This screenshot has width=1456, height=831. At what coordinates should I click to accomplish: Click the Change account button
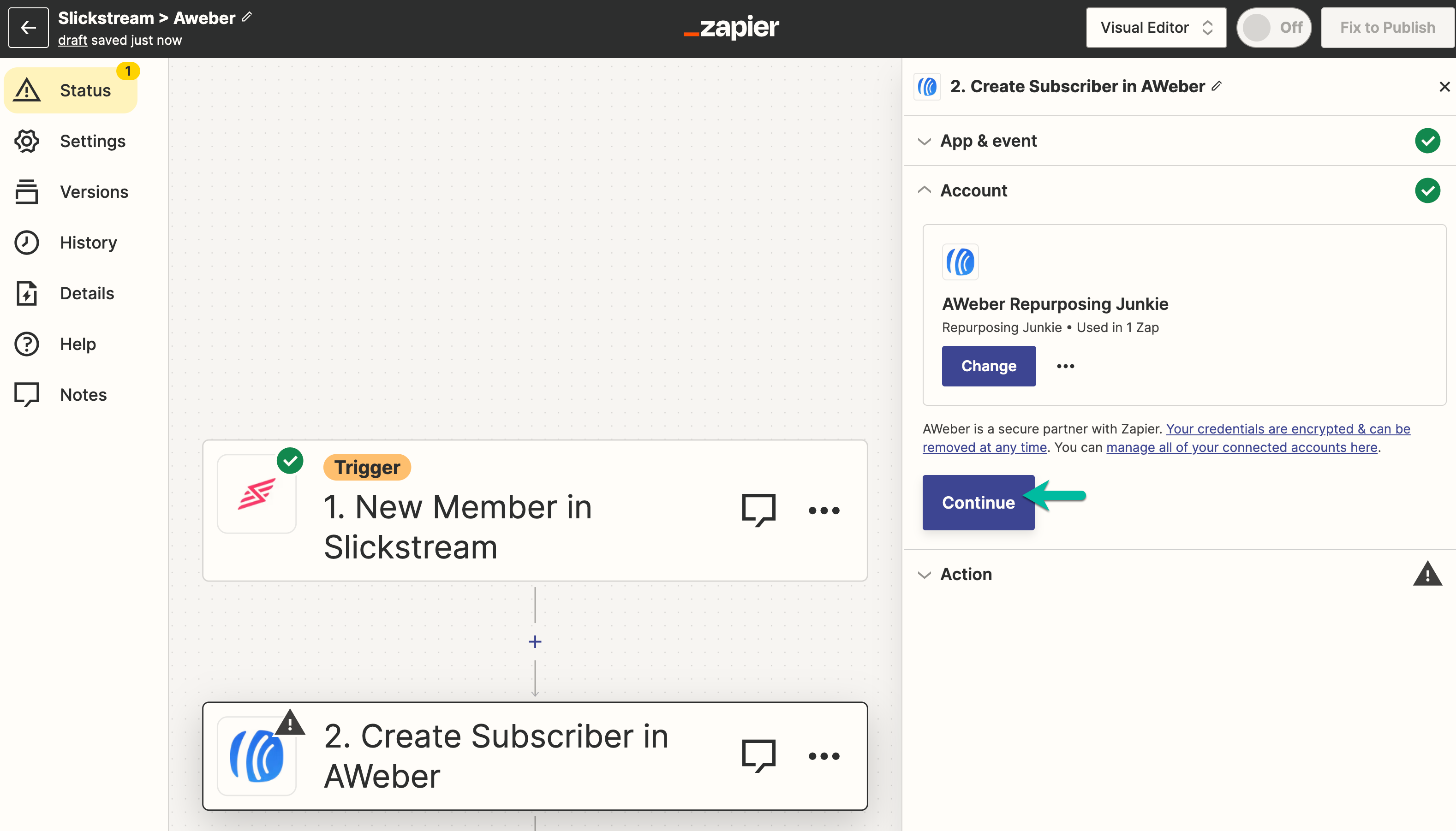click(988, 366)
